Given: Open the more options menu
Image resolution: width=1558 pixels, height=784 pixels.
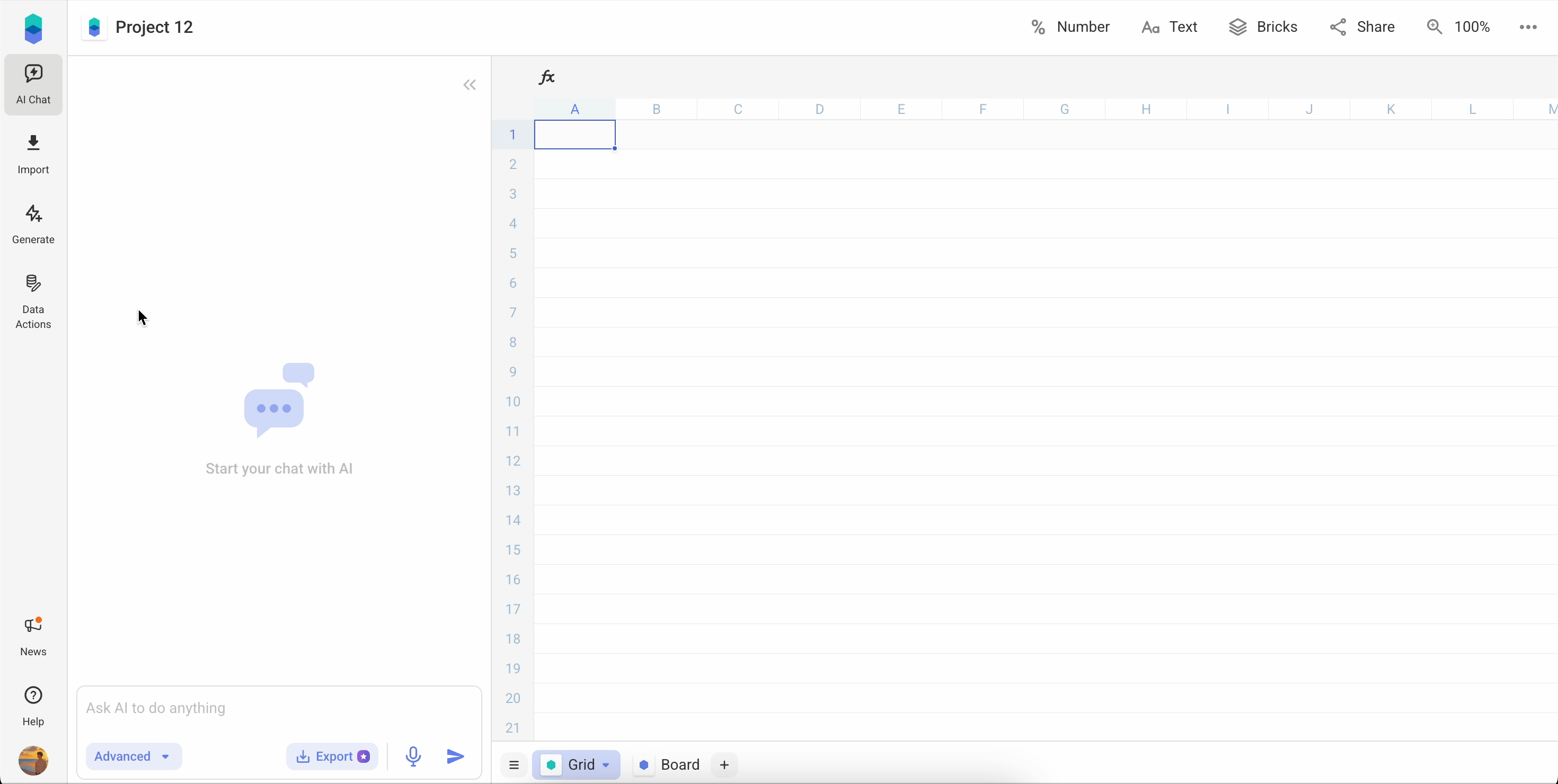Looking at the screenshot, I should pyautogui.click(x=1528, y=26).
